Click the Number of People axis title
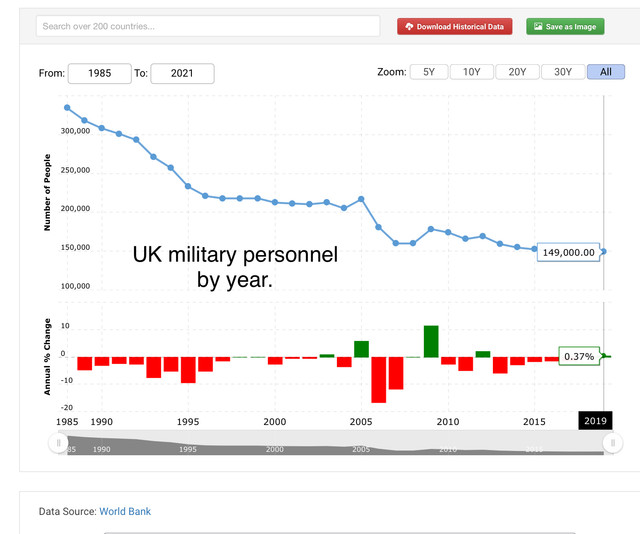This screenshot has width=640, height=534. [x=47, y=192]
